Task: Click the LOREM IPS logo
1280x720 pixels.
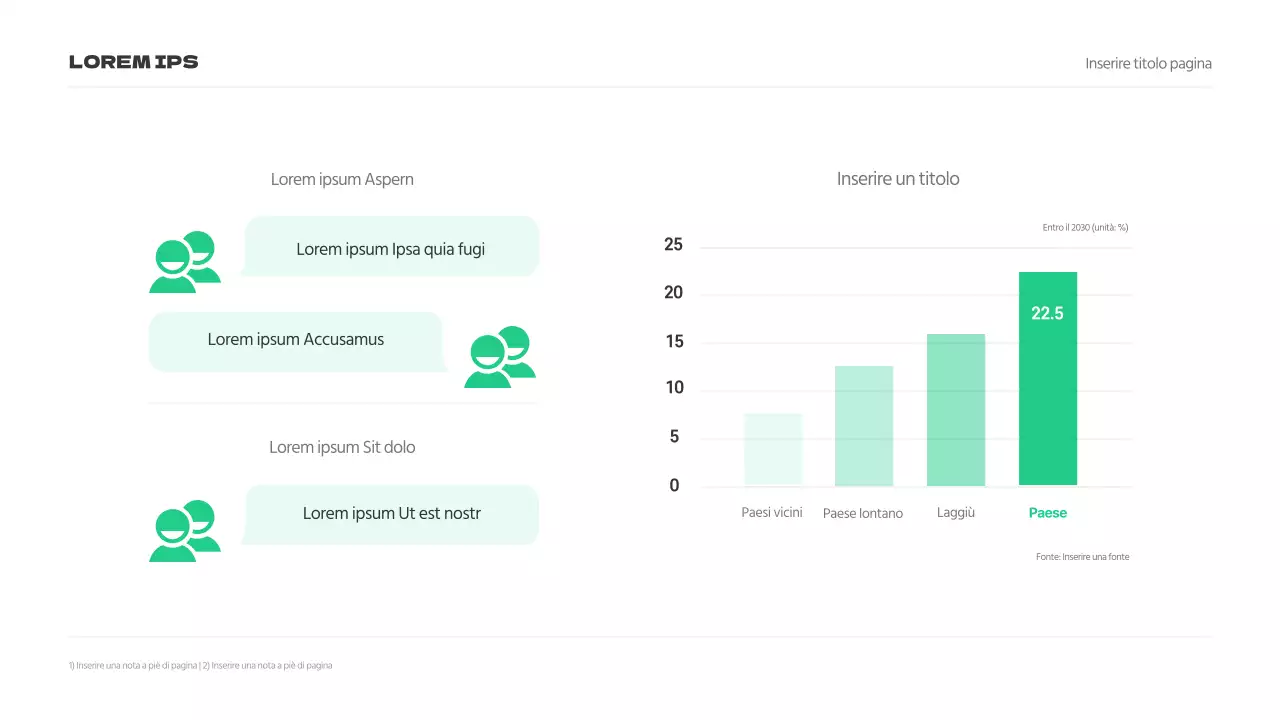Action: click(x=133, y=61)
